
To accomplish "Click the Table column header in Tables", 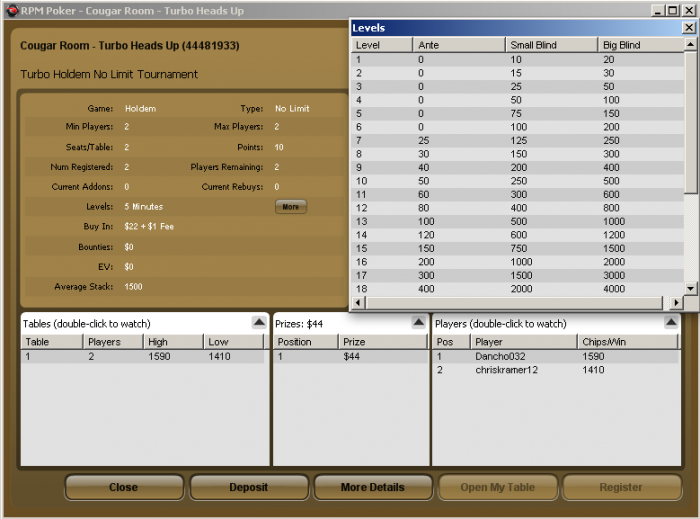I will [x=52, y=342].
